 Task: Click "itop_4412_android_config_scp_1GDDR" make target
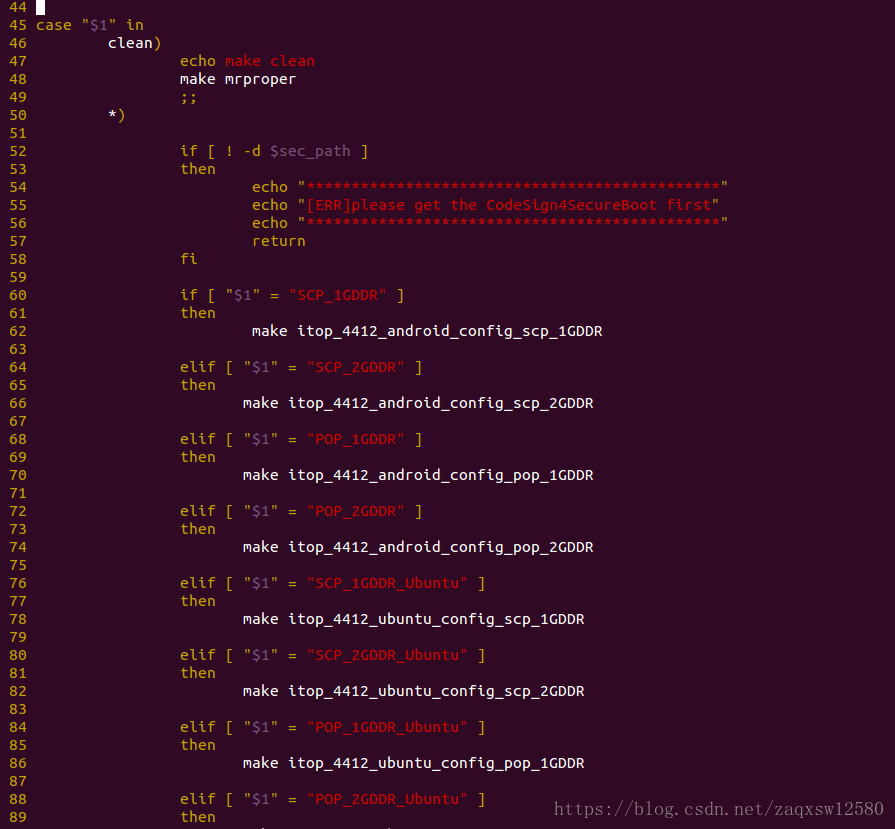(x=450, y=332)
